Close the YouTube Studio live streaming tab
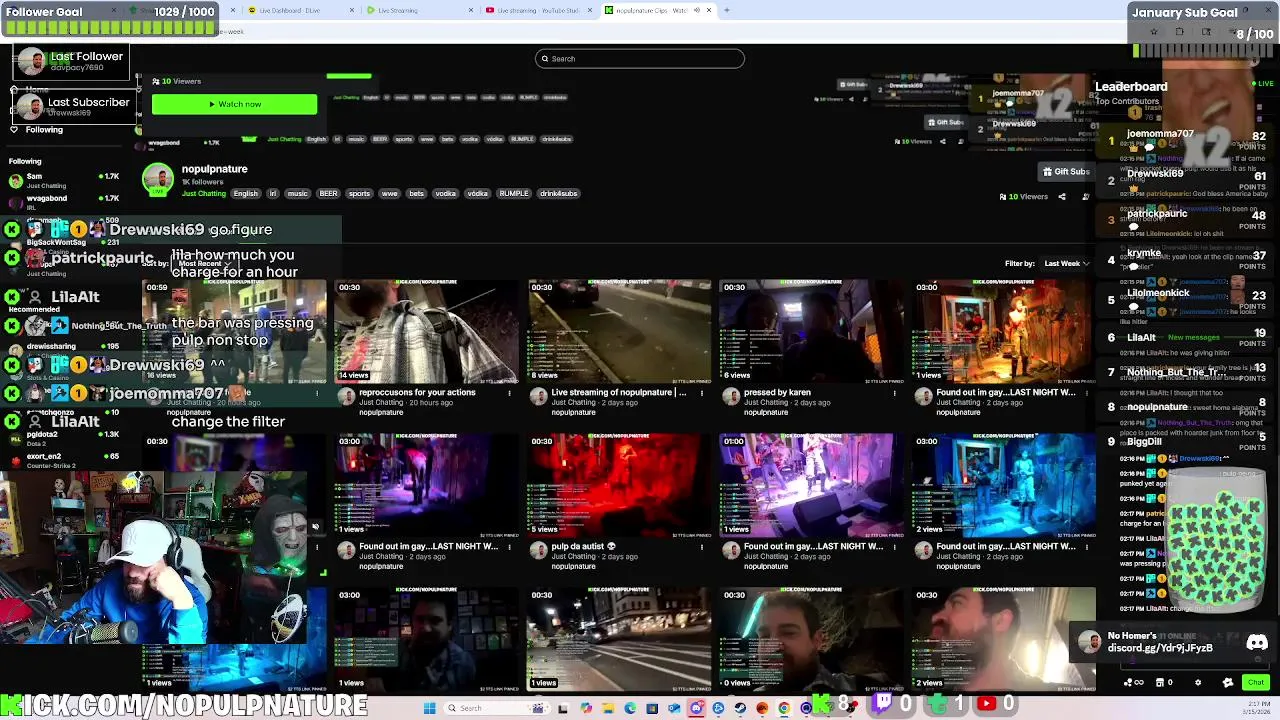Viewport: 1280px width, 720px height. click(590, 10)
